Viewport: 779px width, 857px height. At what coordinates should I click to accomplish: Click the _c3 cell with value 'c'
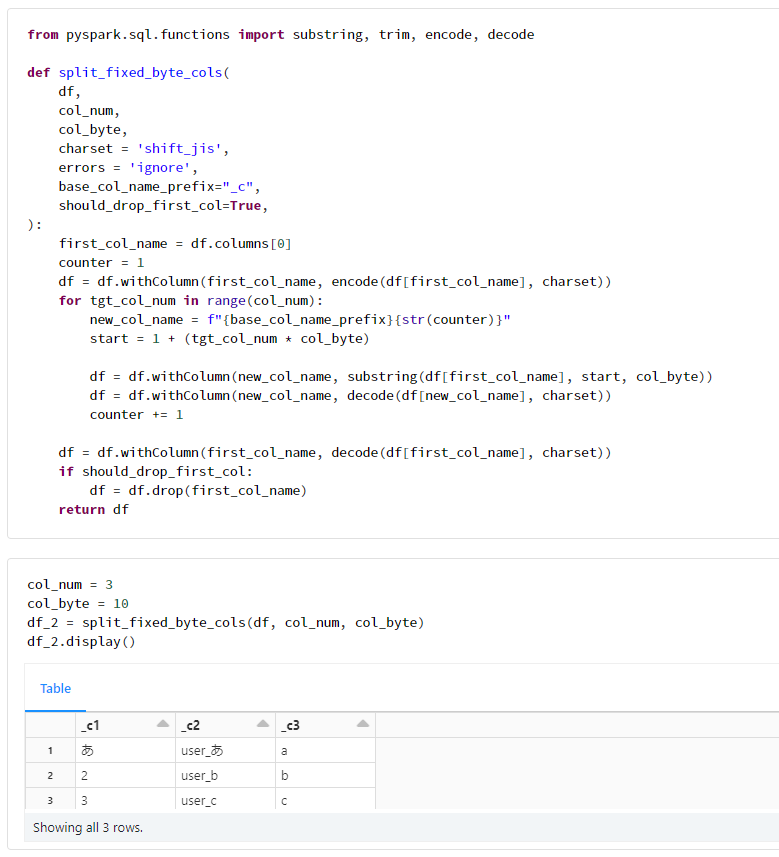coord(325,800)
